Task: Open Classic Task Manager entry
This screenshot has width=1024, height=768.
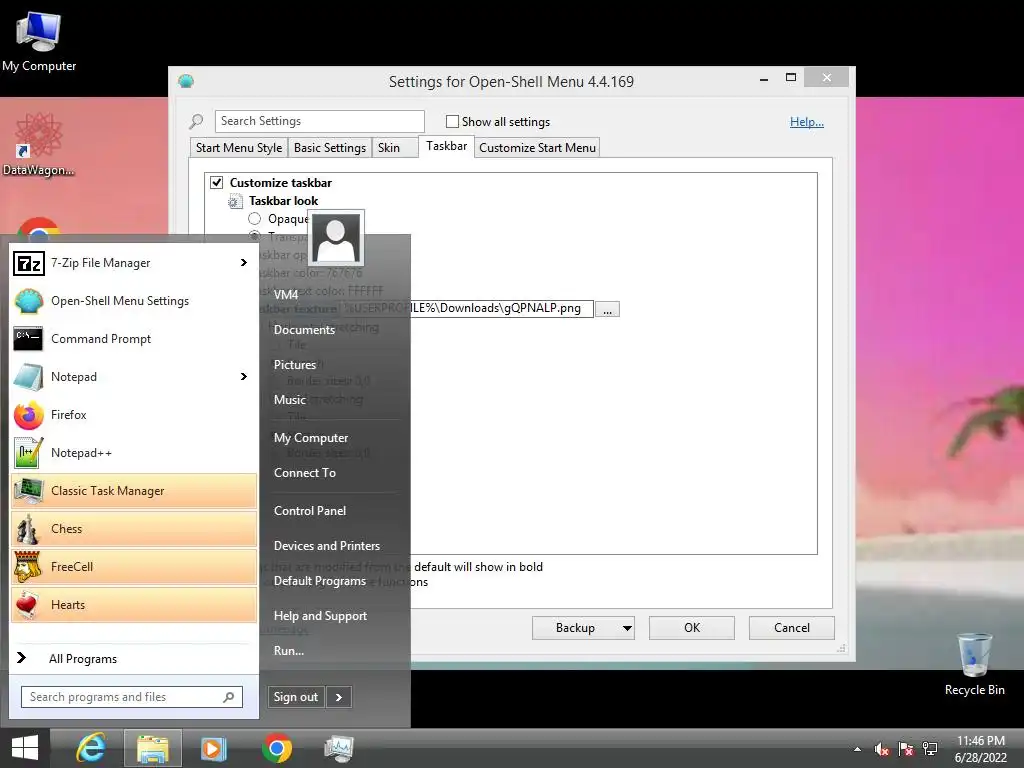Action: pos(133,490)
